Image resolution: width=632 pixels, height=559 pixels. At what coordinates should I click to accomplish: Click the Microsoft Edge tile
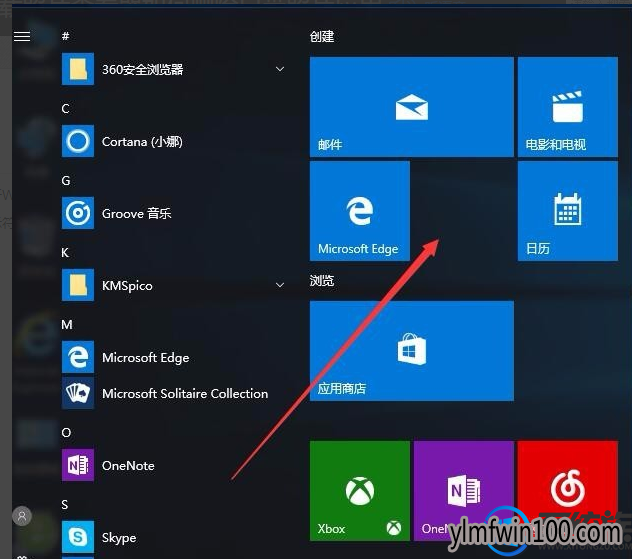pos(360,211)
